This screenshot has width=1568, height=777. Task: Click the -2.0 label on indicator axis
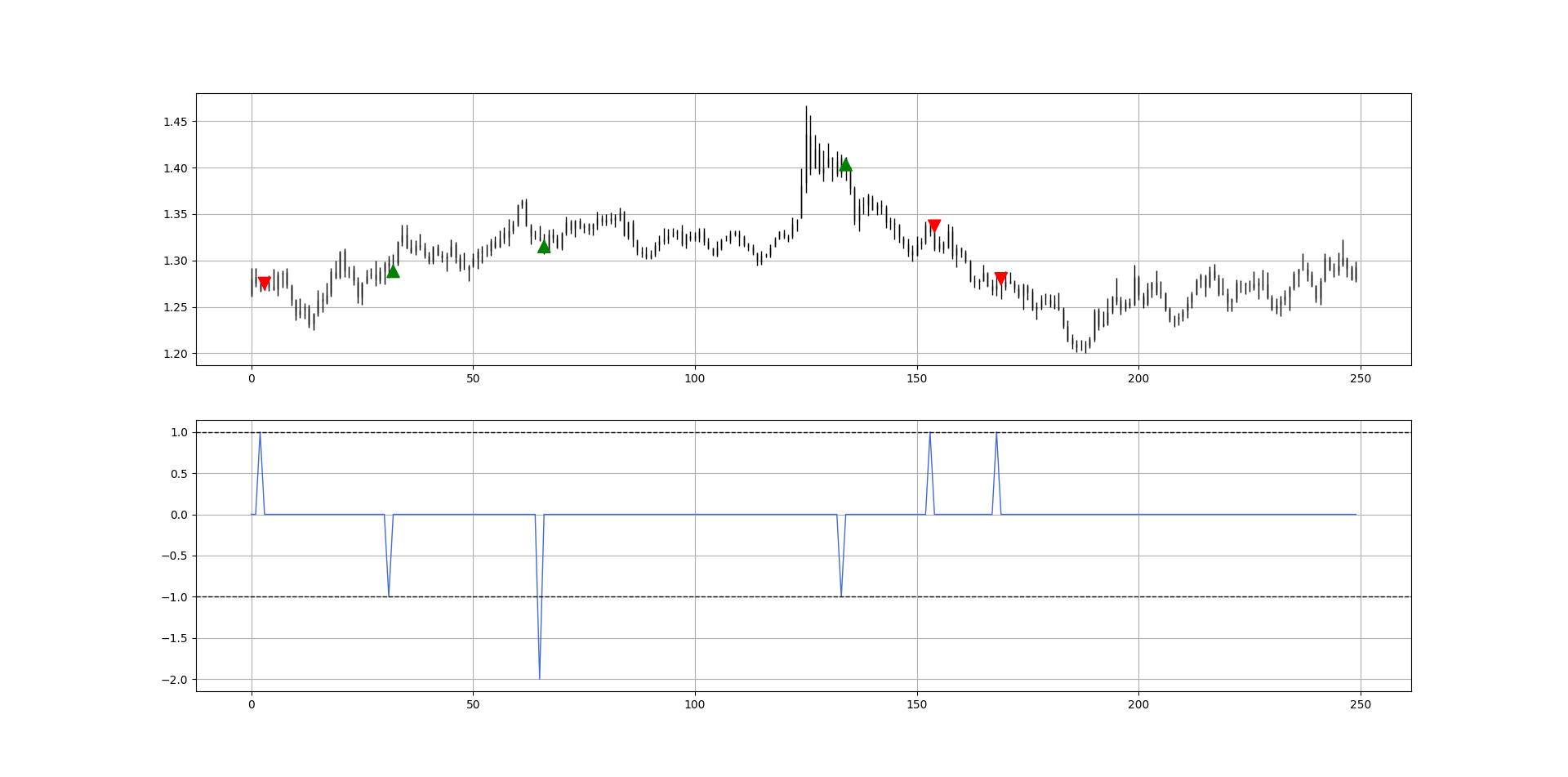click(173, 680)
